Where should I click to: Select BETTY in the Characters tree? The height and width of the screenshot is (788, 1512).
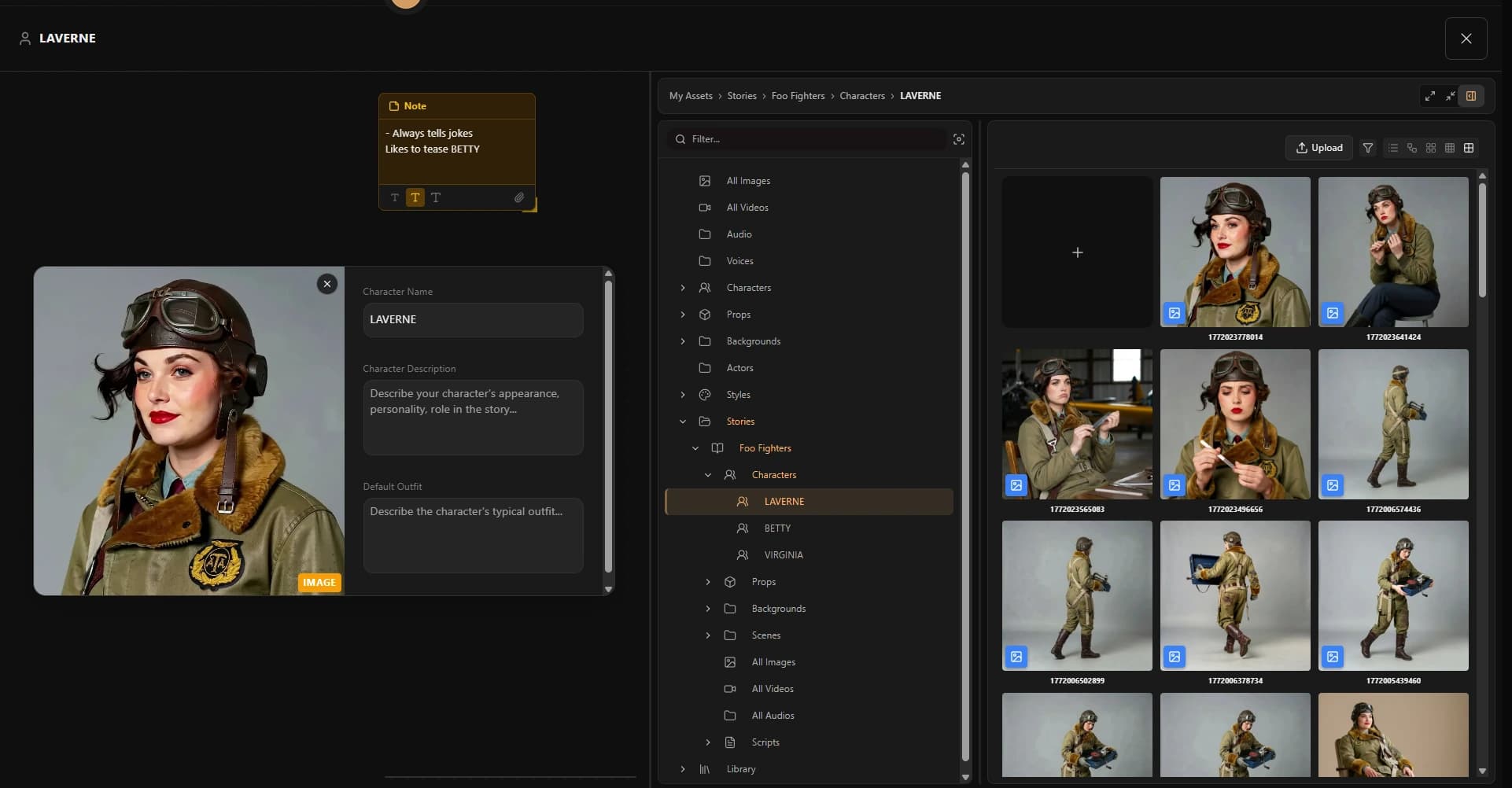point(777,528)
